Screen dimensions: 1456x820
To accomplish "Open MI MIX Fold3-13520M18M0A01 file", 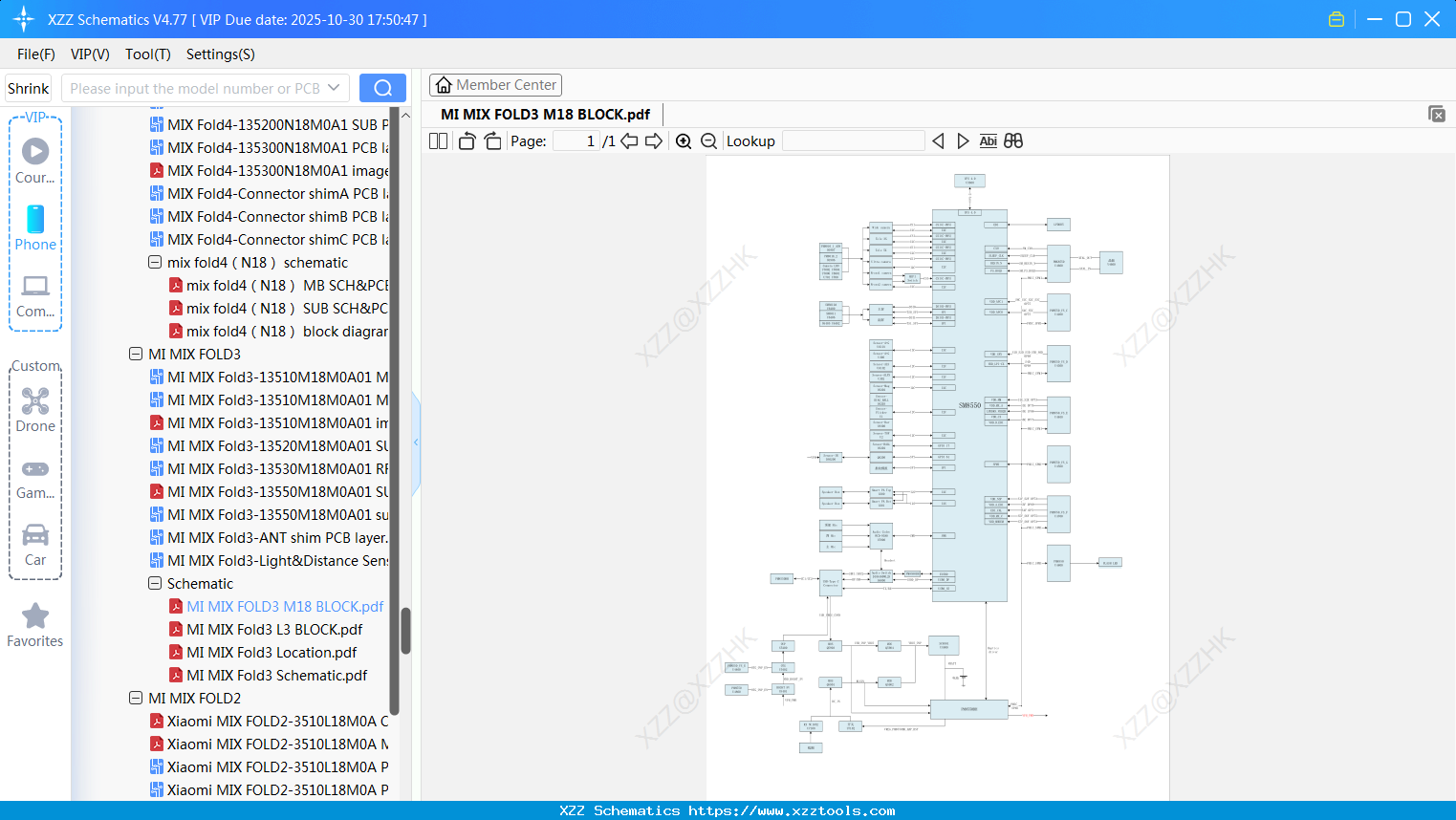I will coord(270,445).
